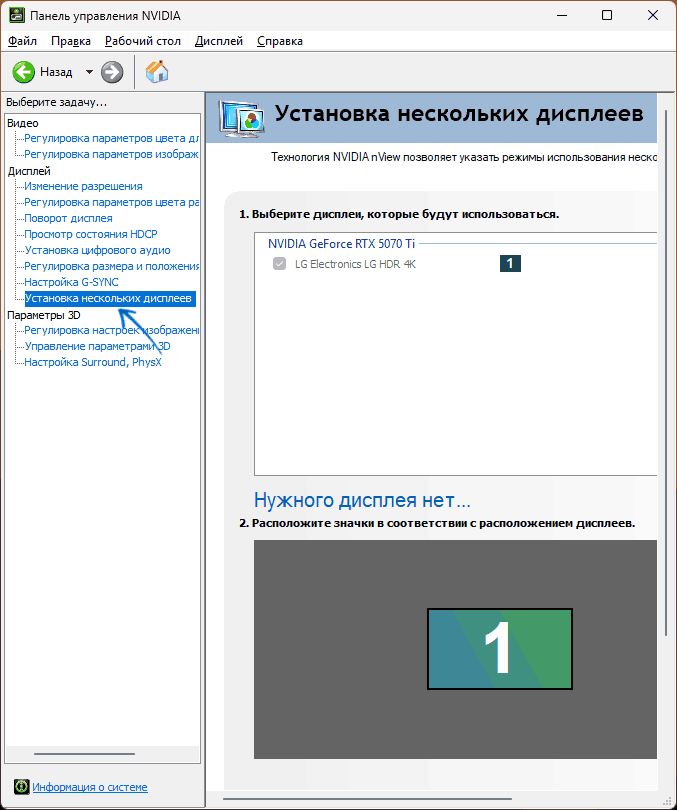Click the green Back arrow icon
Viewport: 677px width, 810px height.
[x=23, y=72]
